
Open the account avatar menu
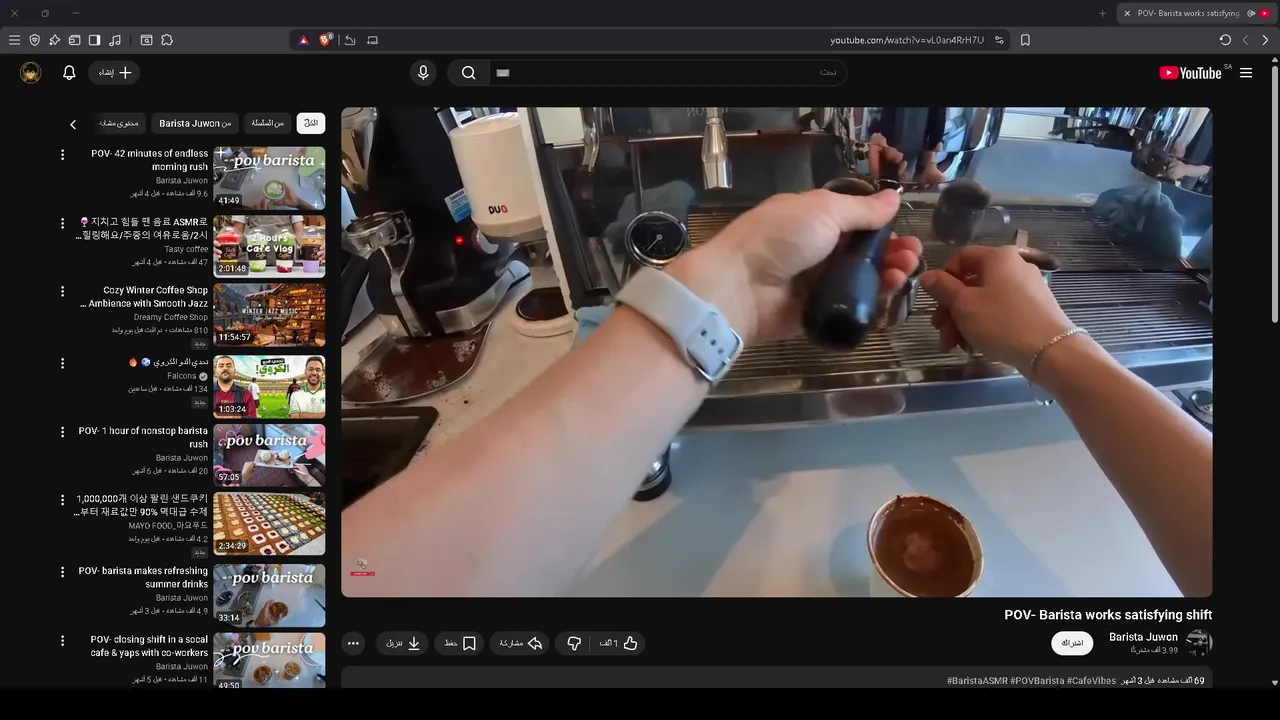click(x=31, y=73)
